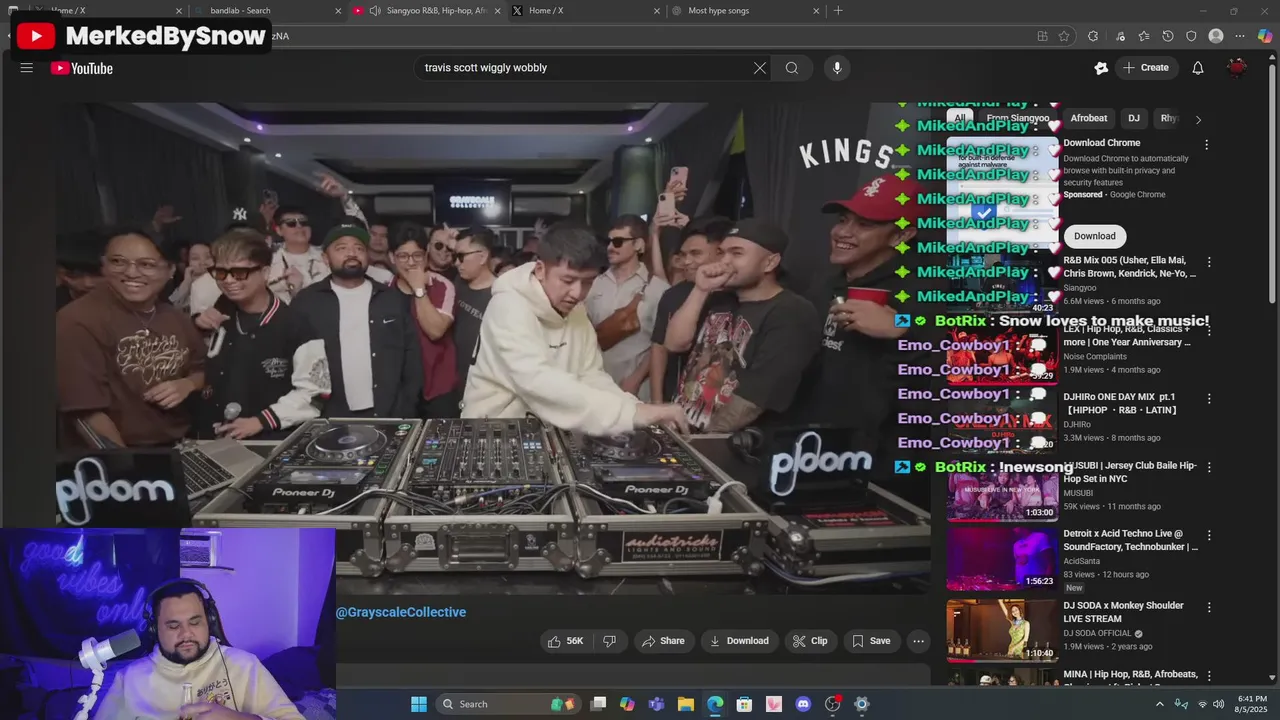This screenshot has height=720, width=1280.
Task: Click the Create button
Action: click(x=1146, y=68)
